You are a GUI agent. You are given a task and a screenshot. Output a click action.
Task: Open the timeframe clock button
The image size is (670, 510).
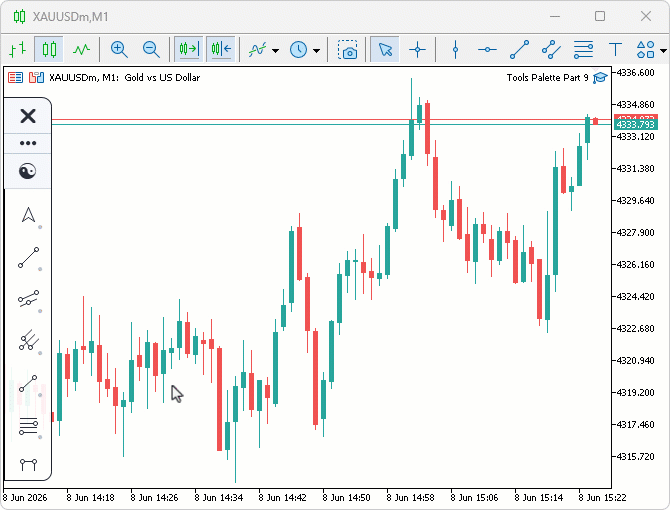point(298,50)
